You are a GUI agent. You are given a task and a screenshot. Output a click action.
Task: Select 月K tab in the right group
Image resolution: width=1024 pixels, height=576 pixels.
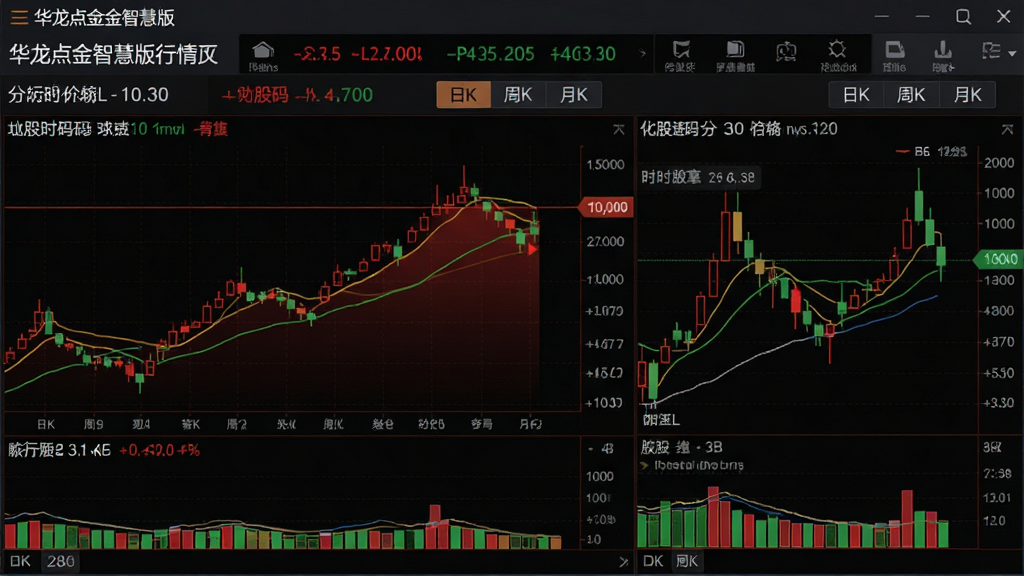pyautogui.click(x=967, y=95)
